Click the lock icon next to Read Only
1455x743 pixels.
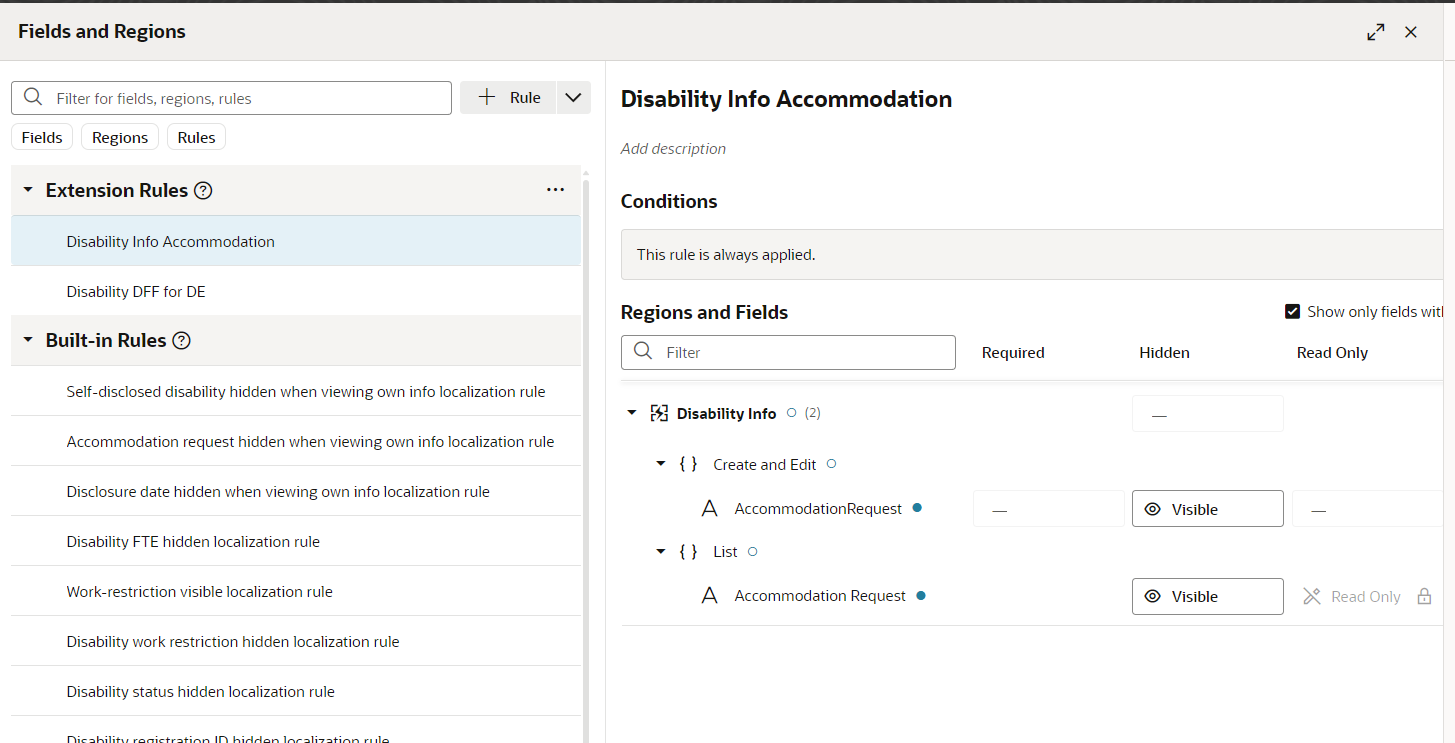(1424, 596)
